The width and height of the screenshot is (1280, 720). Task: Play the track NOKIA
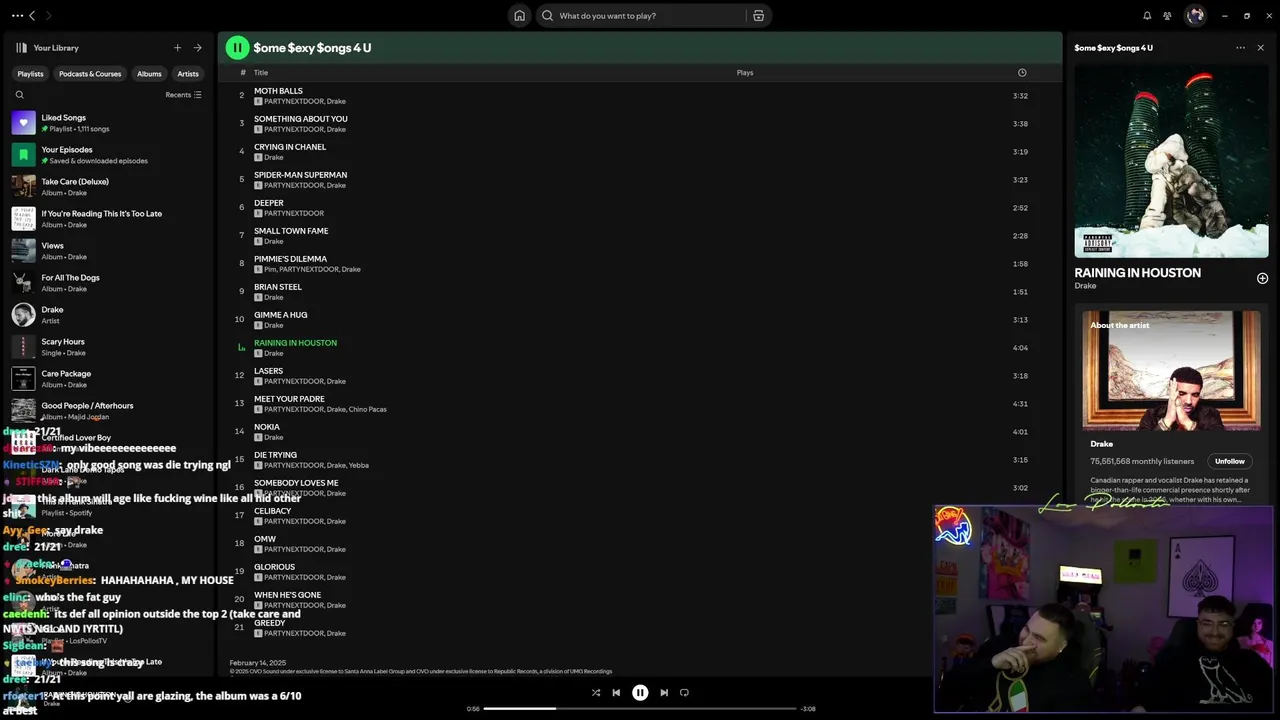tap(640, 432)
